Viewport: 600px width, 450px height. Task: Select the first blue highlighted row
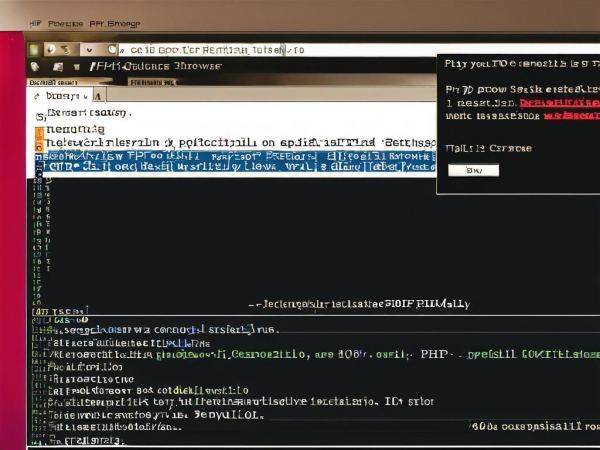click(x=235, y=156)
